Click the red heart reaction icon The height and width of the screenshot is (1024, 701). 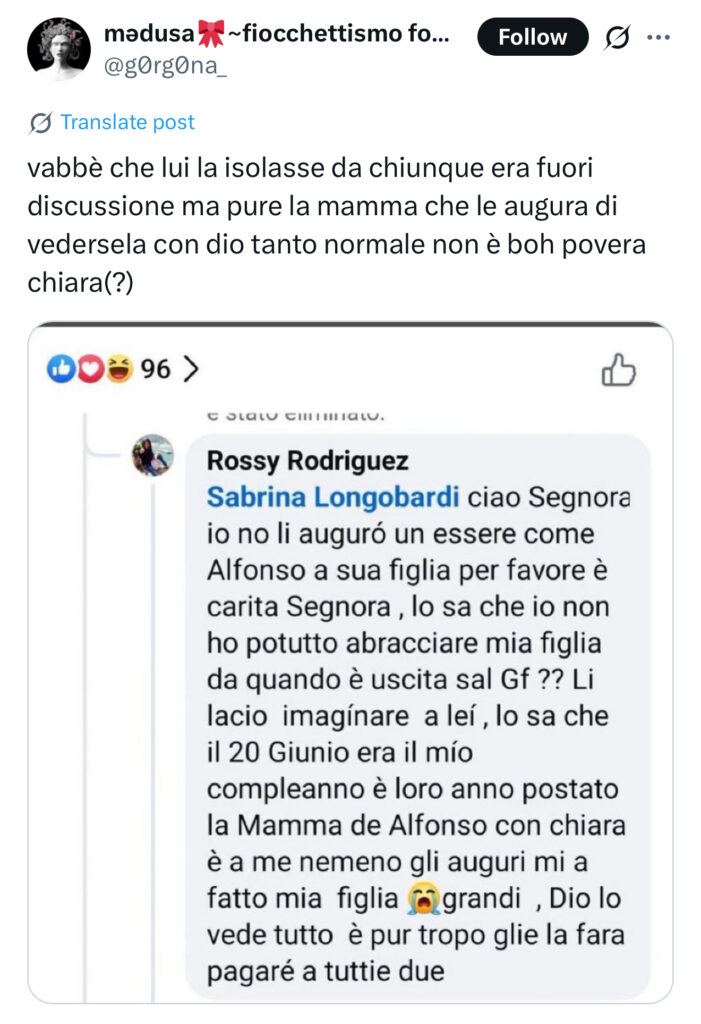pos(90,370)
